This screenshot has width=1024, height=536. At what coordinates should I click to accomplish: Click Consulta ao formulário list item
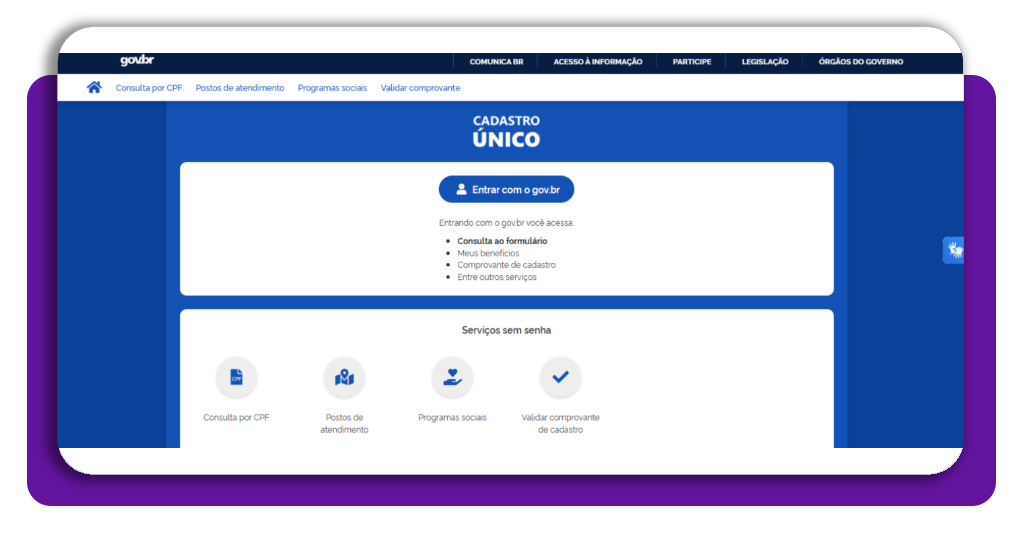(x=502, y=241)
